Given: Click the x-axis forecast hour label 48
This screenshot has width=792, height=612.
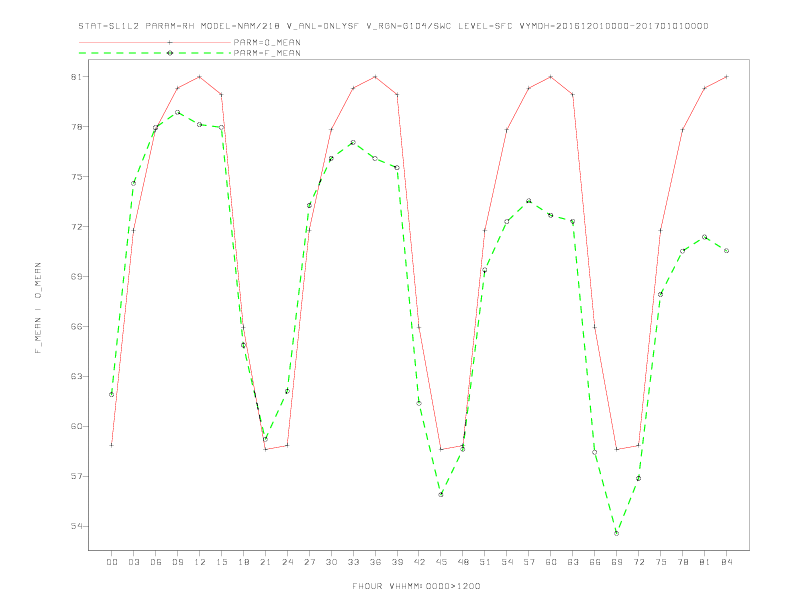Looking at the screenshot, I should tap(463, 562).
